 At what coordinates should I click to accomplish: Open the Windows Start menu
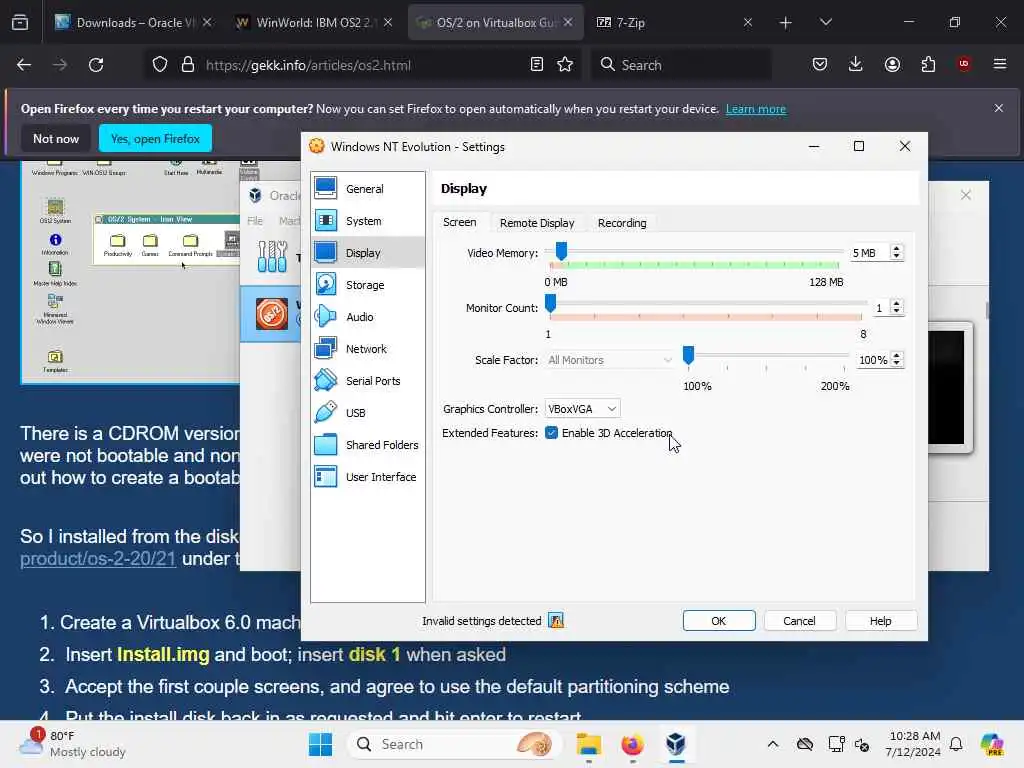(x=320, y=744)
